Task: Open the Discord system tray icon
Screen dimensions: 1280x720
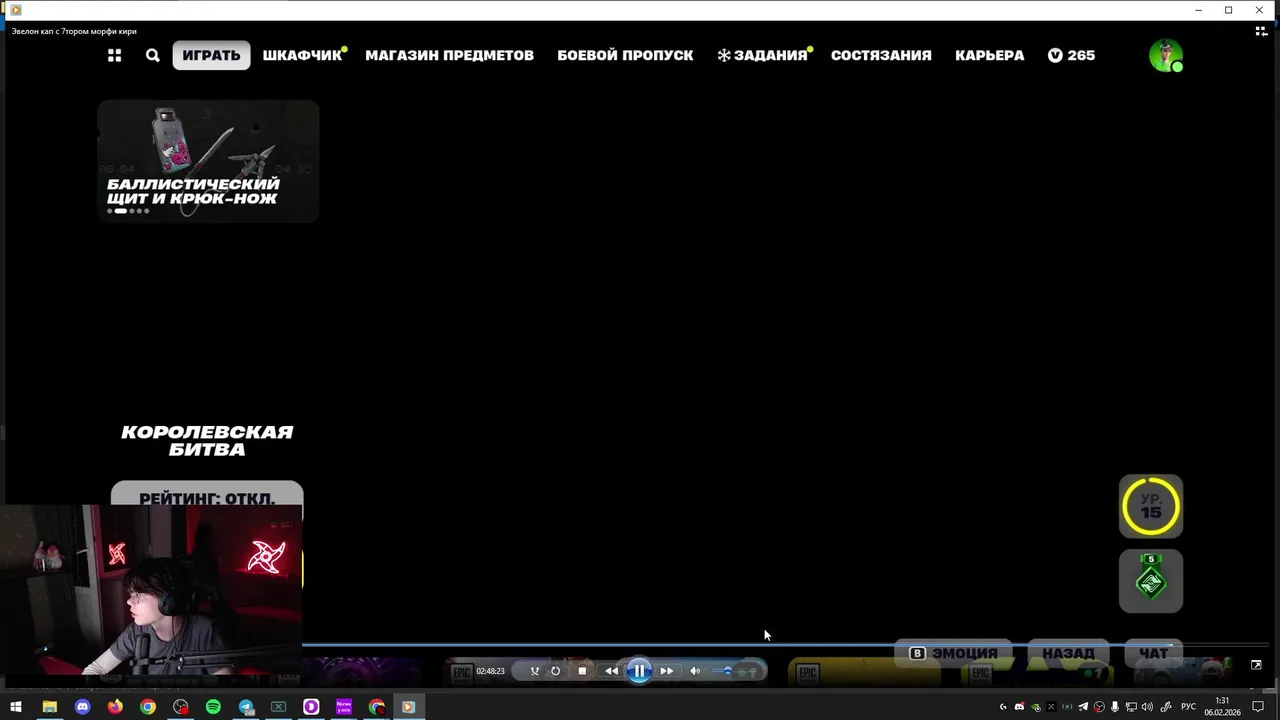Action: click(x=1019, y=707)
